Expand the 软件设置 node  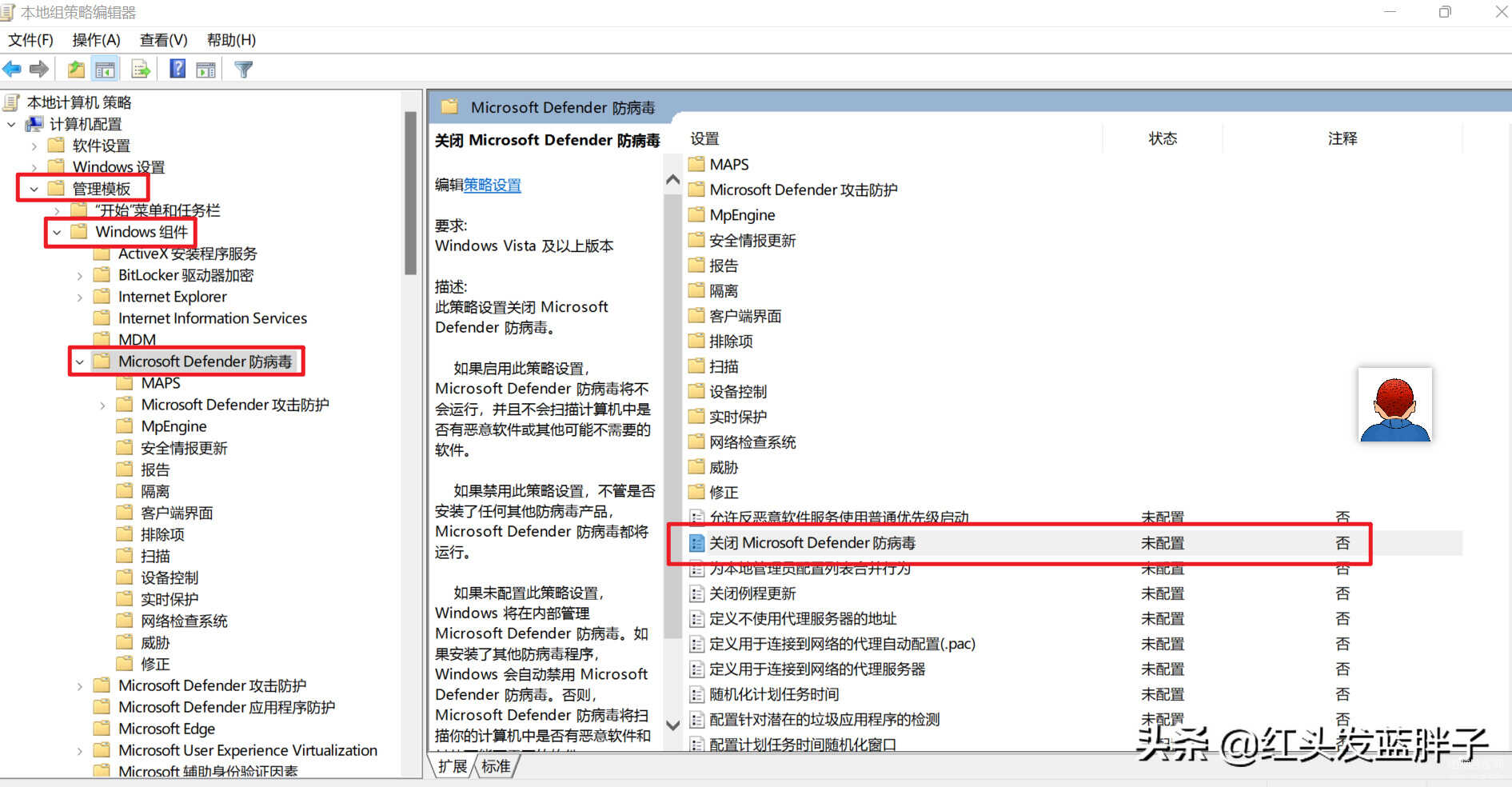coord(34,146)
